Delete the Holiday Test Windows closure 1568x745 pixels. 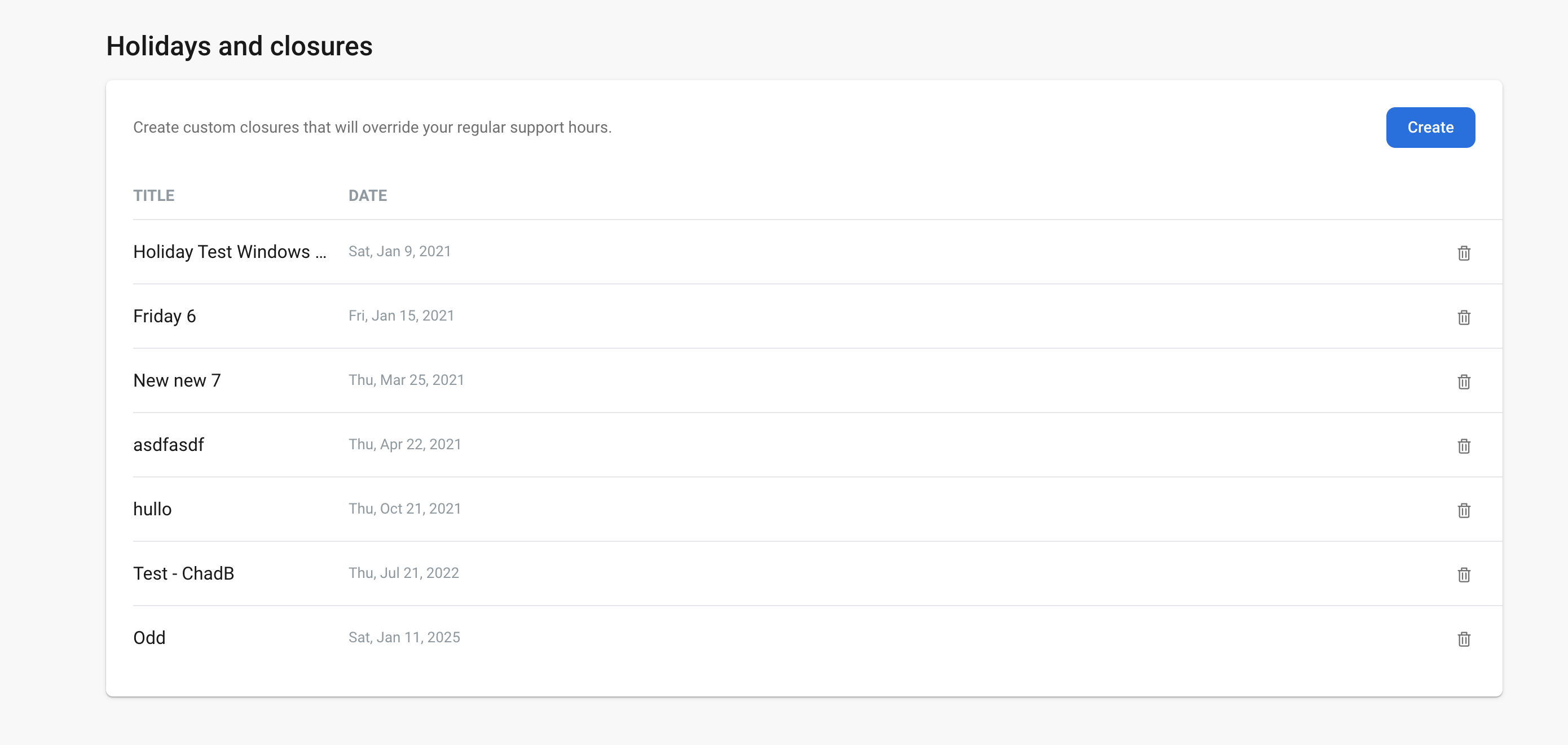(x=1463, y=253)
